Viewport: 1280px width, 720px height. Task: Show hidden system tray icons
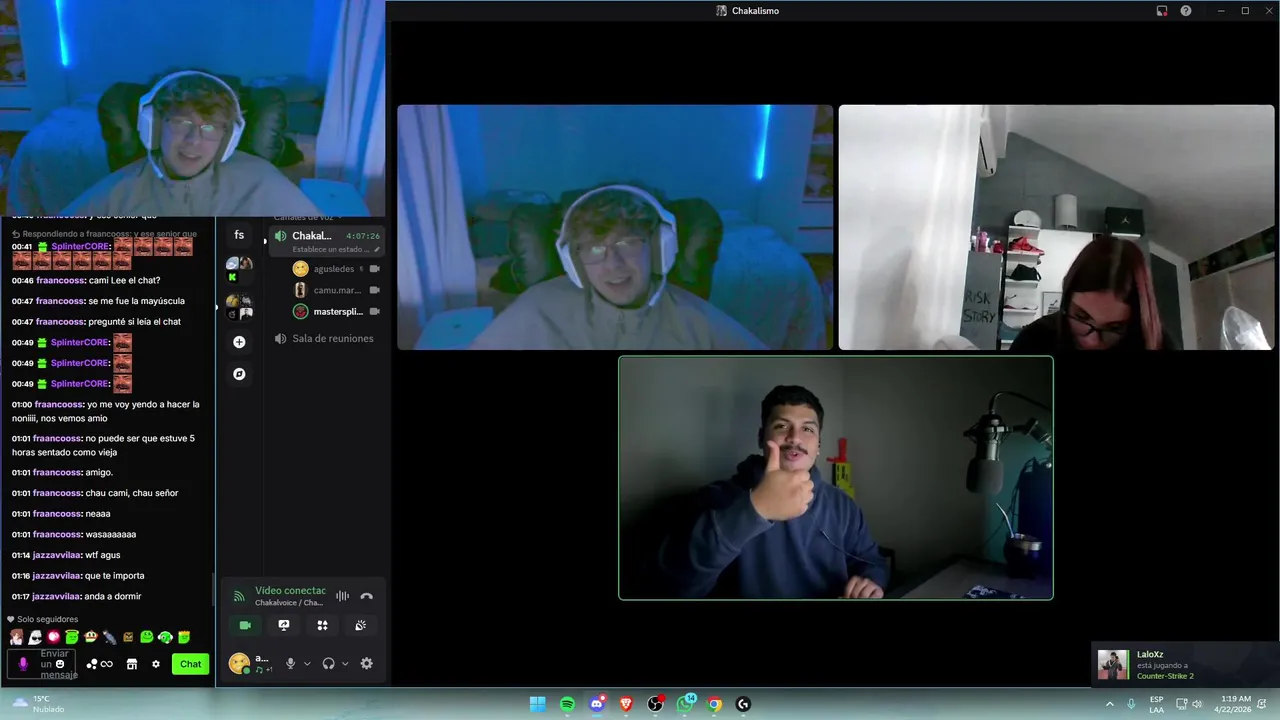tap(1109, 704)
